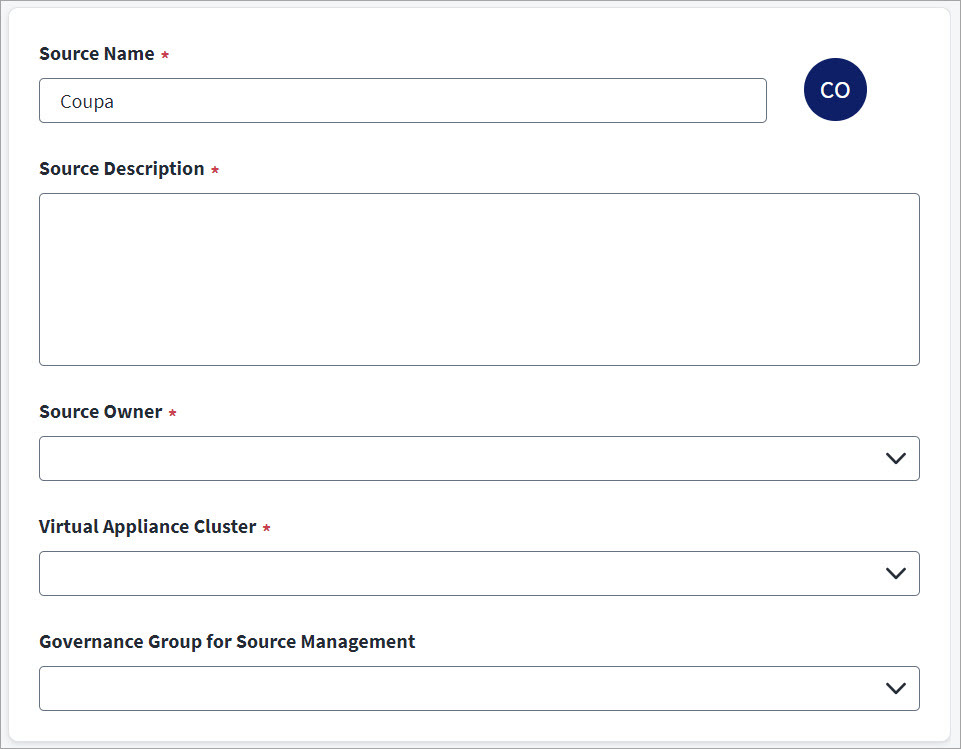Click inside the Source Description text area
Screen dimensions: 961x749
(479, 279)
